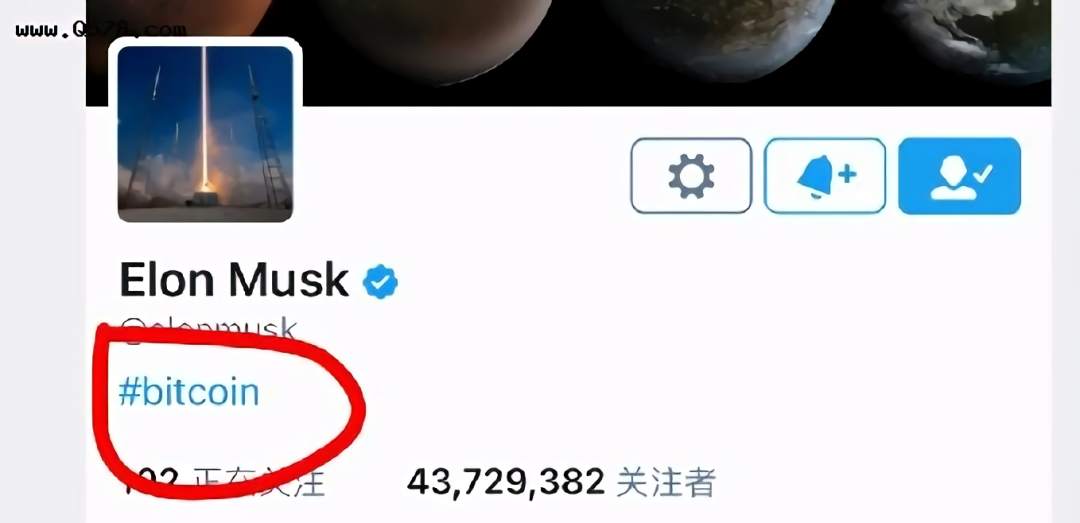
Task: View the 43,729,382 followers list
Action: 561,482
